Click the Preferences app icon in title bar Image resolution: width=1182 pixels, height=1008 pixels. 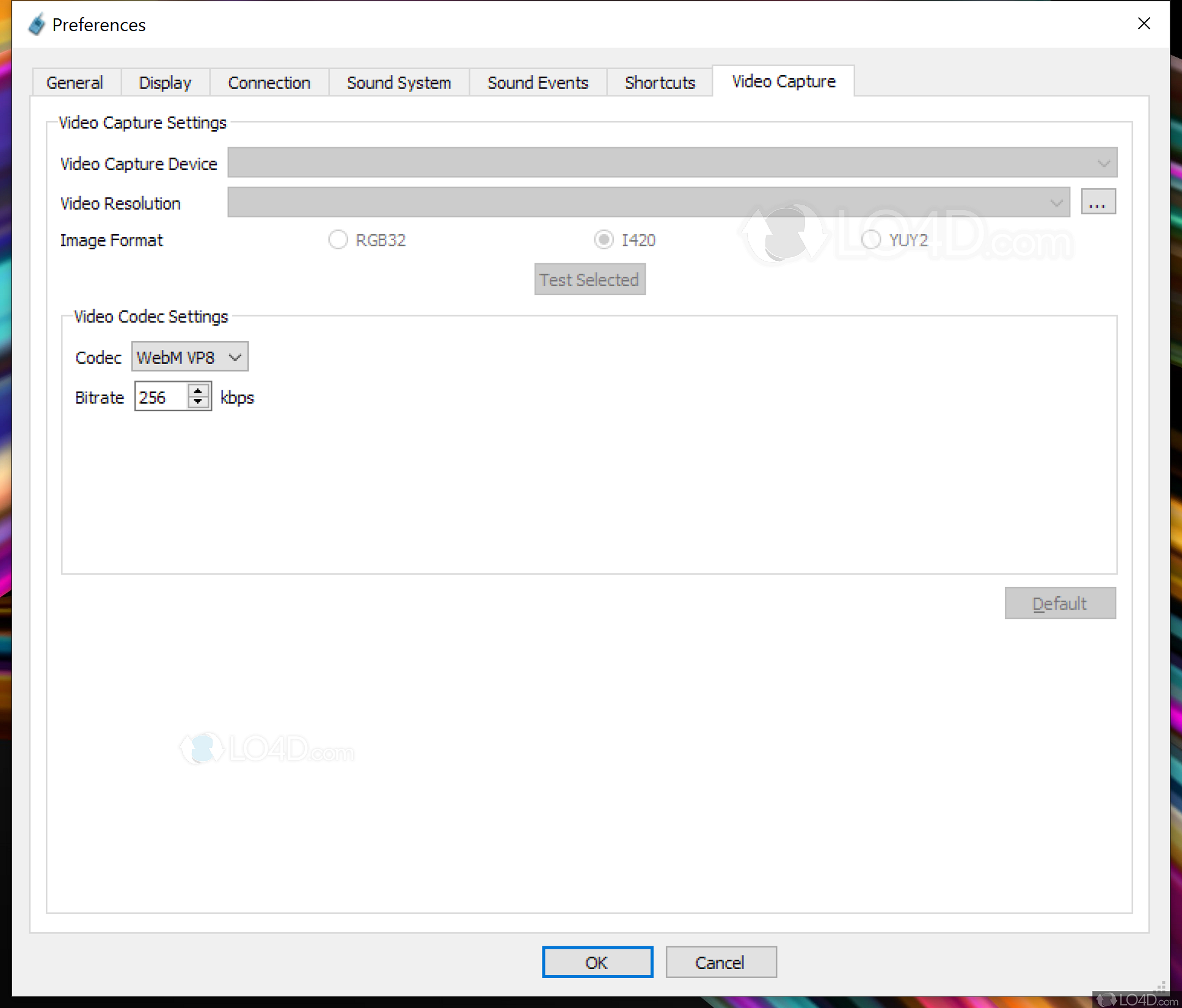pyautogui.click(x=37, y=24)
